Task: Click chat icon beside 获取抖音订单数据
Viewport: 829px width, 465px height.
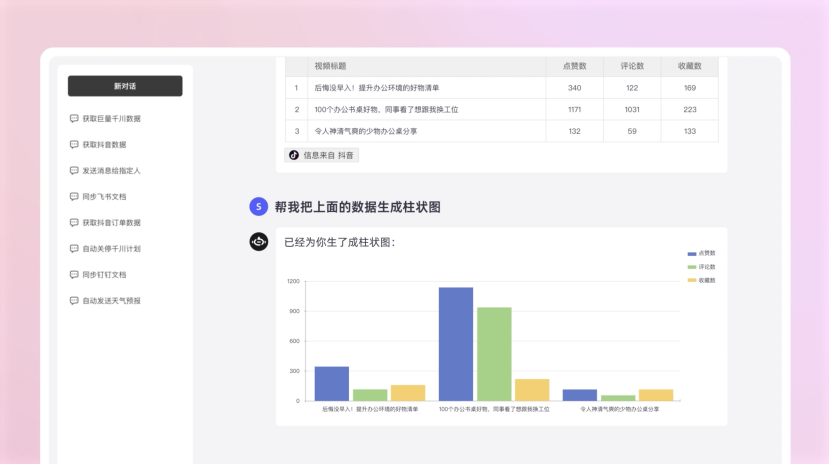Action: pyautogui.click(x=74, y=222)
